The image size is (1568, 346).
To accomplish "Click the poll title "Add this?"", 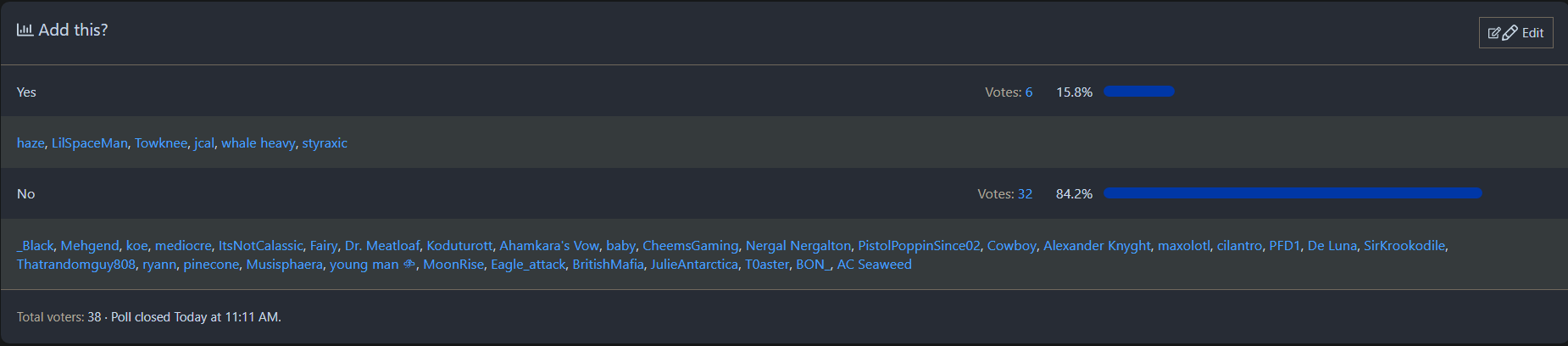I will point(73,30).
